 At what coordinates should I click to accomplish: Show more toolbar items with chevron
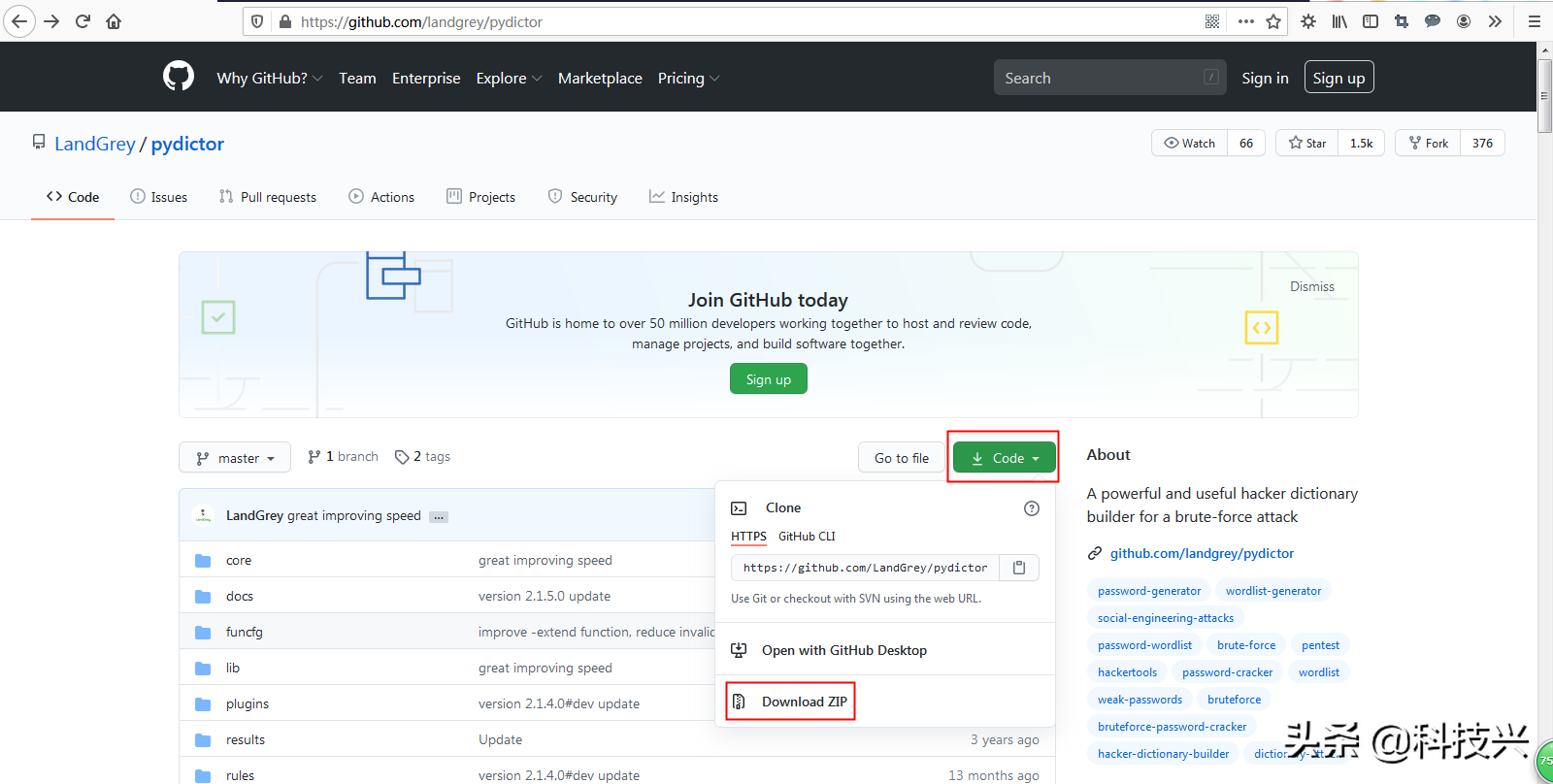[1495, 21]
